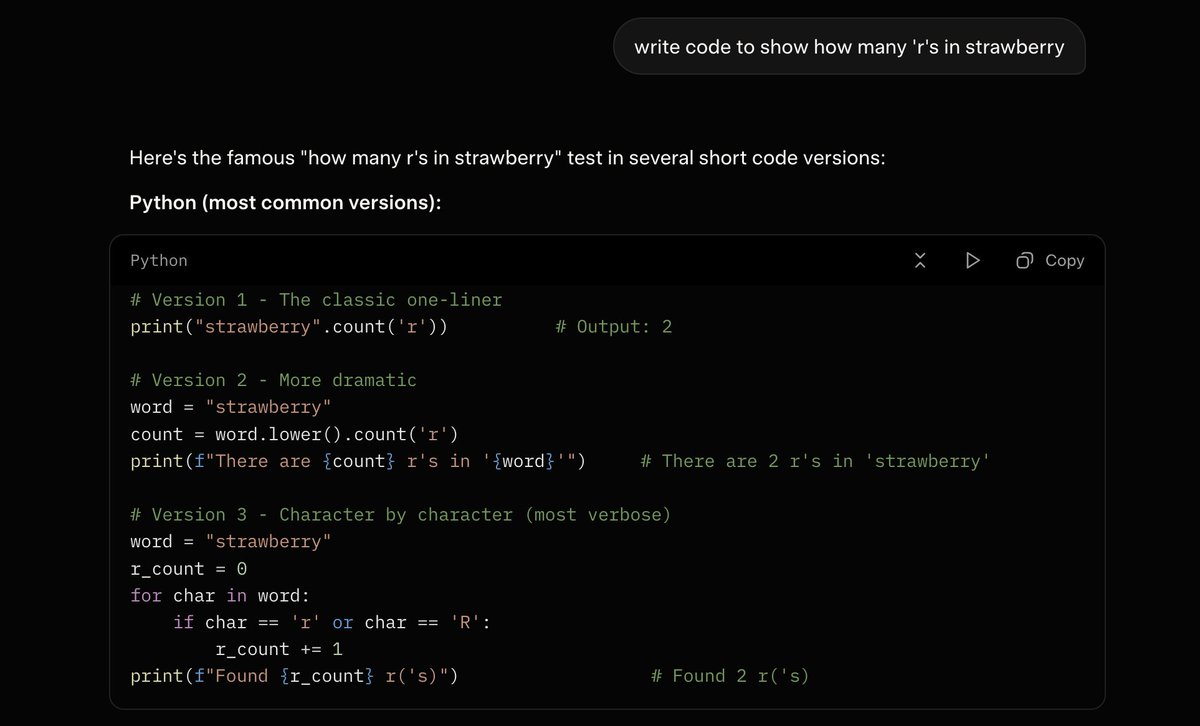Click the 'Python (most common versions):' heading
The width and height of the screenshot is (1200, 726).
[x=286, y=203]
